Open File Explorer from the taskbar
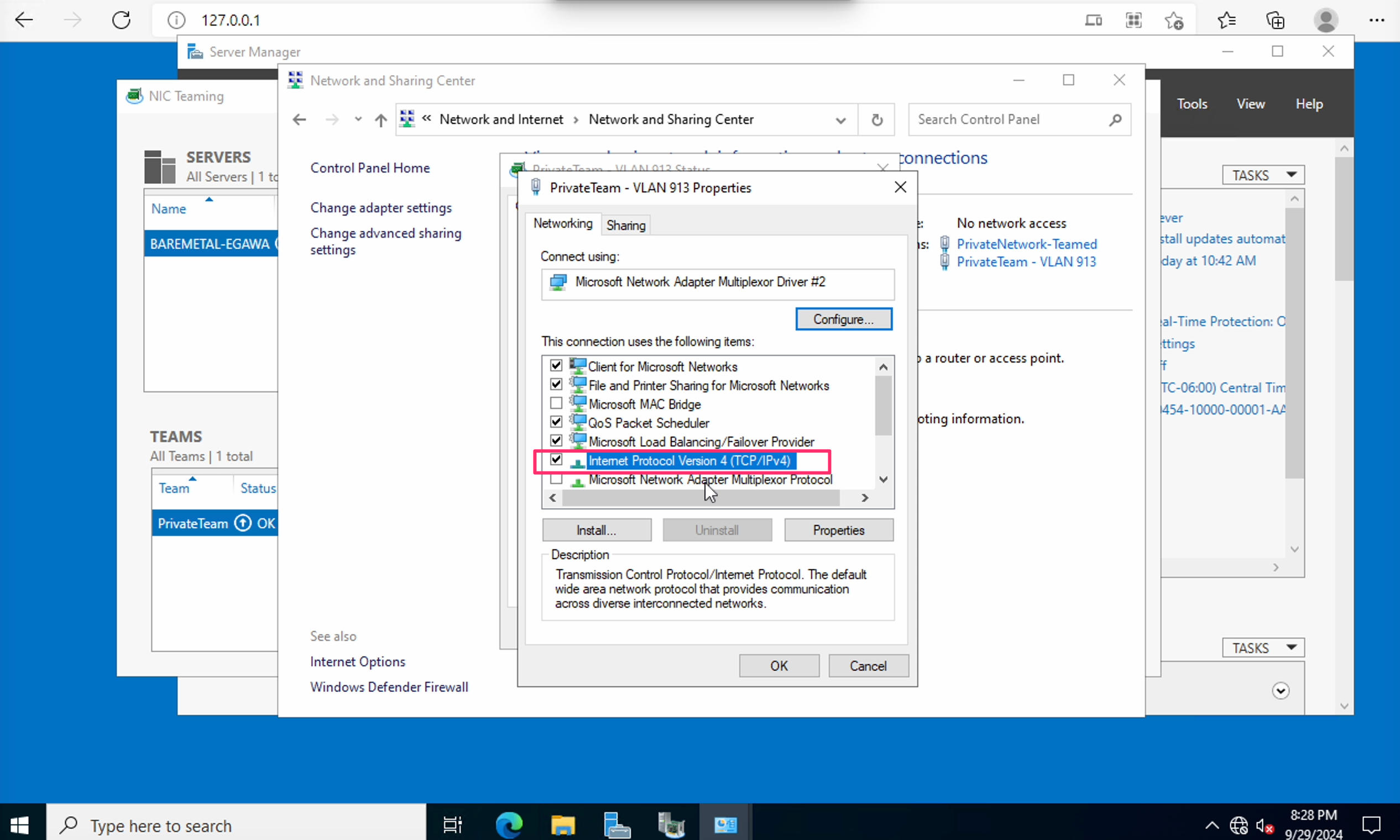The width and height of the screenshot is (1400, 840). 562,825
